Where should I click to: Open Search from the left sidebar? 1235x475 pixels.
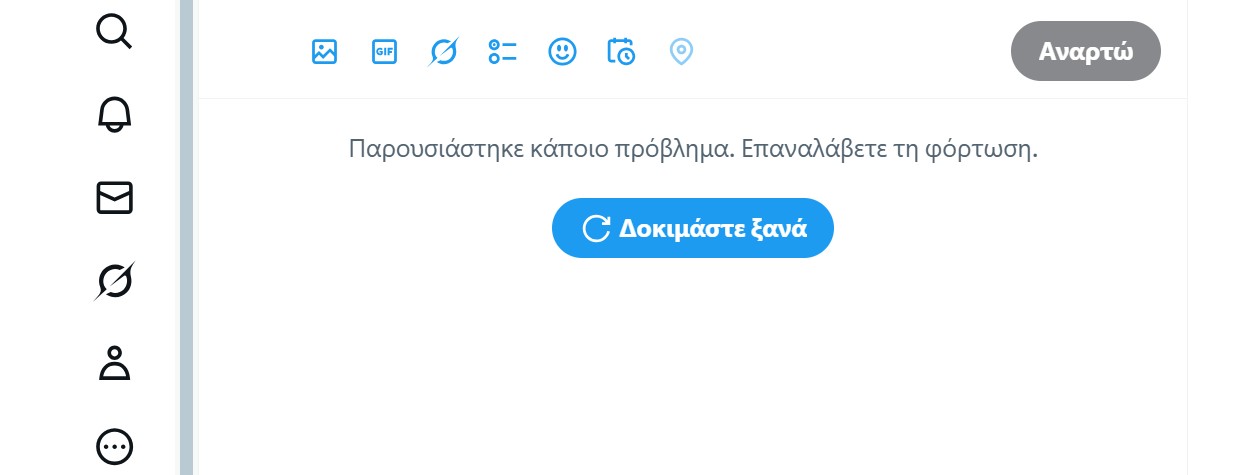click(114, 31)
